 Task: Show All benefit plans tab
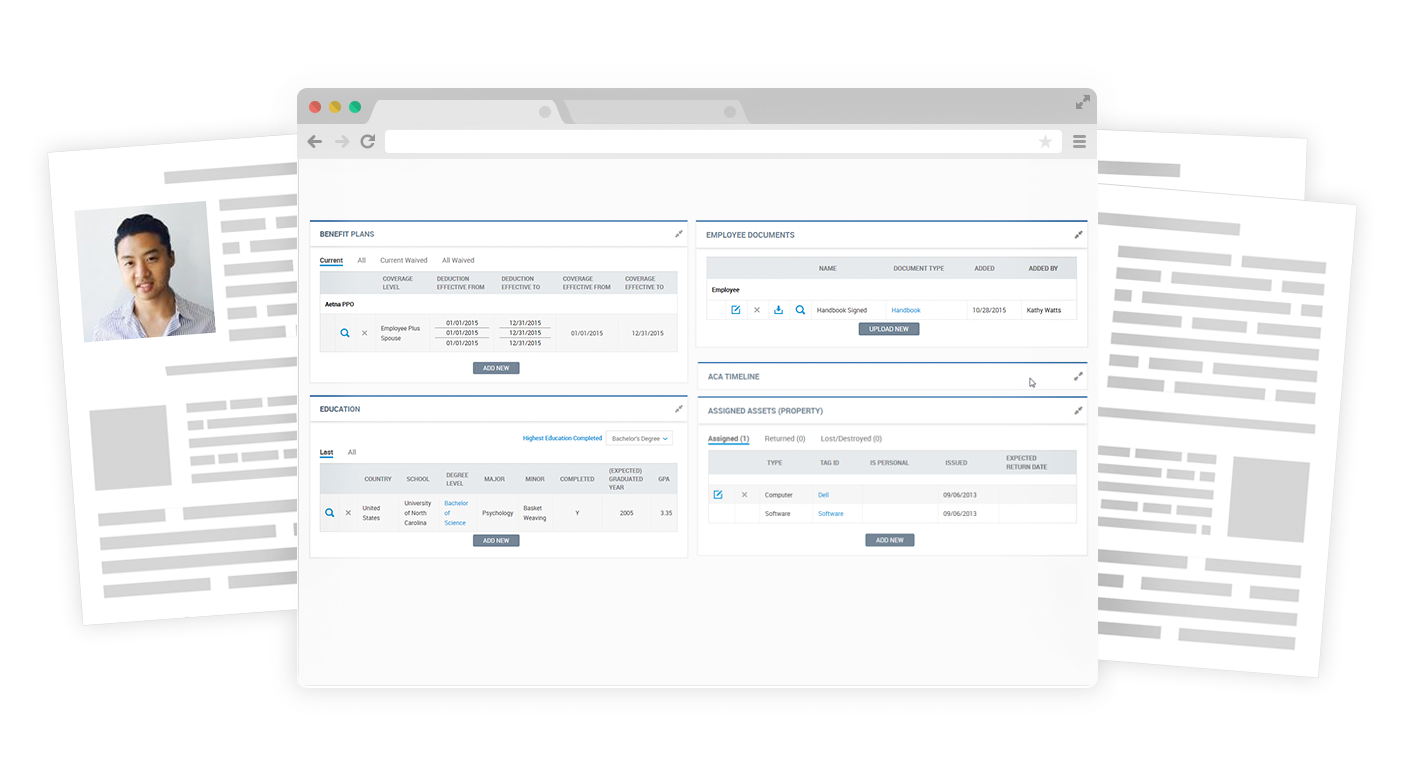(x=362, y=261)
